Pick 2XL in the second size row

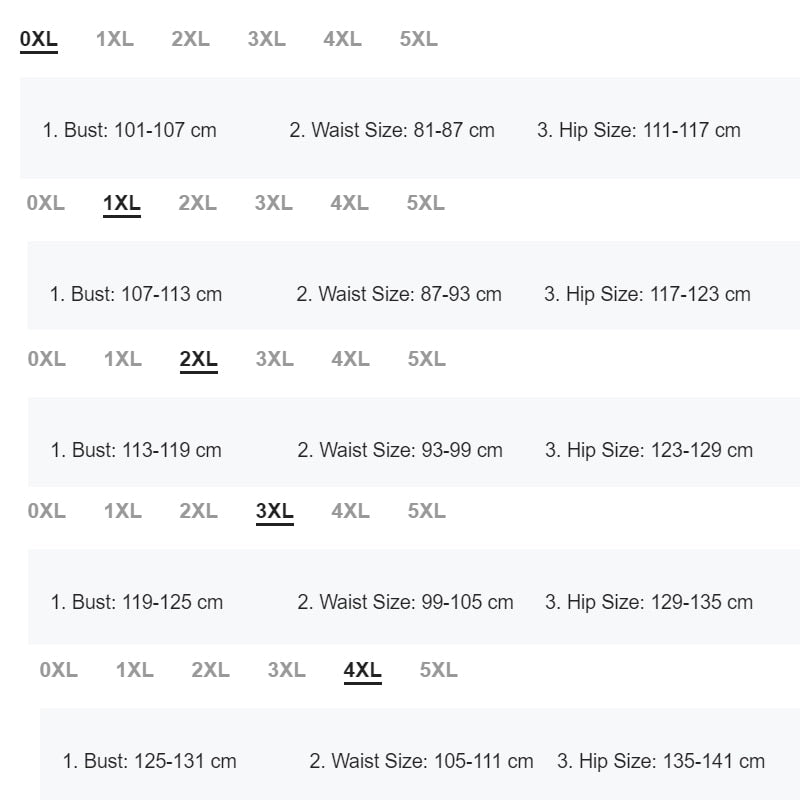click(197, 203)
